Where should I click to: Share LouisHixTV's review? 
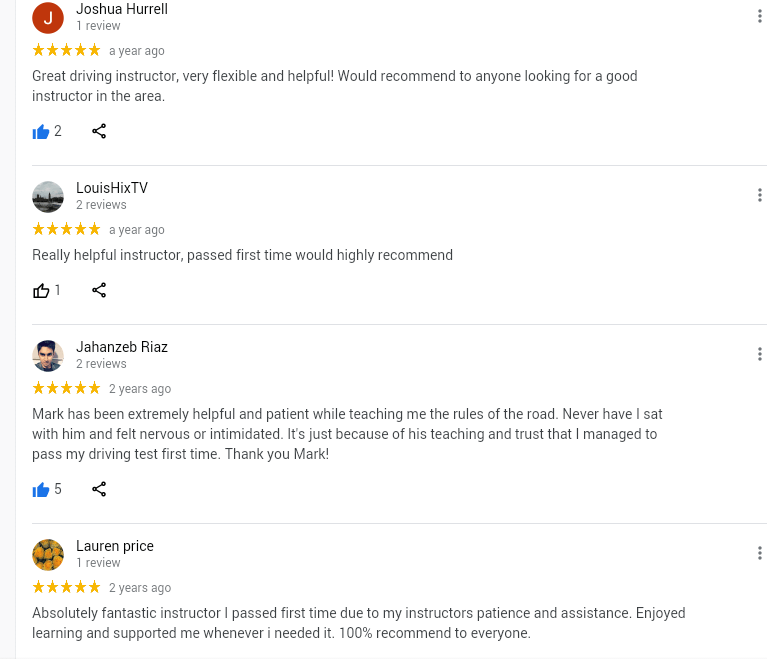click(99, 290)
